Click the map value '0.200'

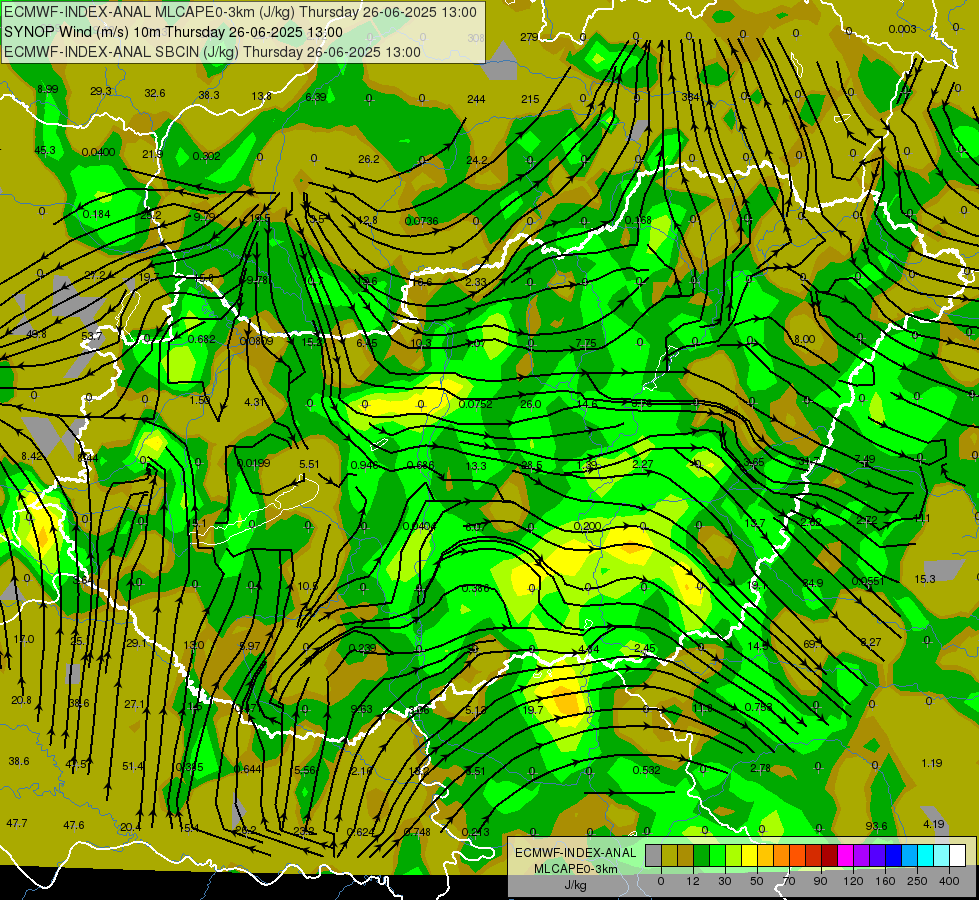588,527
